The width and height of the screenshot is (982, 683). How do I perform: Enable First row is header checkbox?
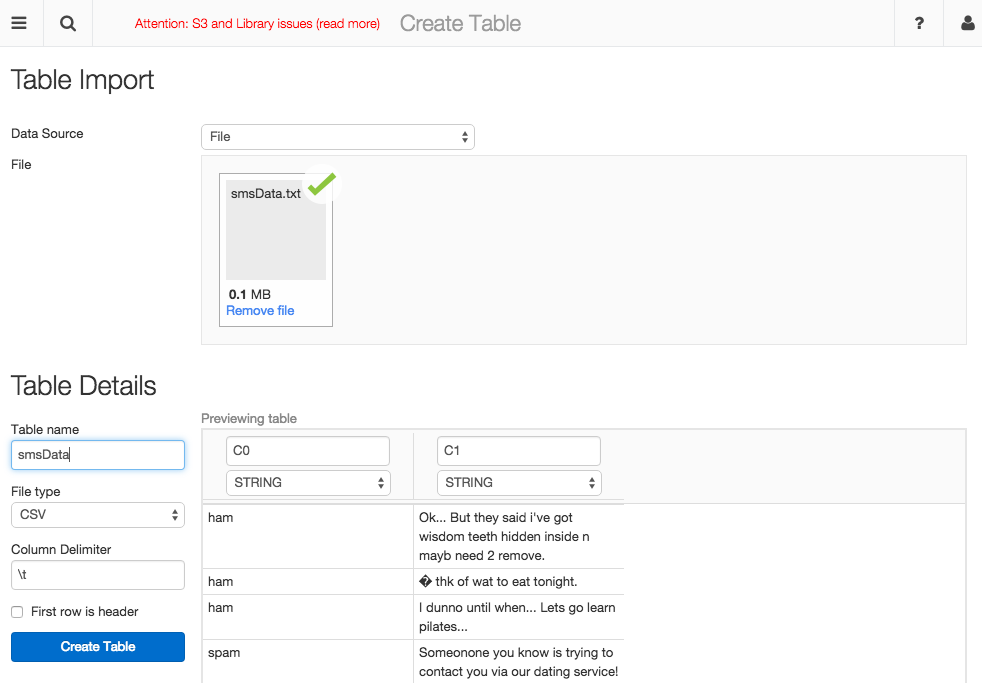[x=17, y=612]
